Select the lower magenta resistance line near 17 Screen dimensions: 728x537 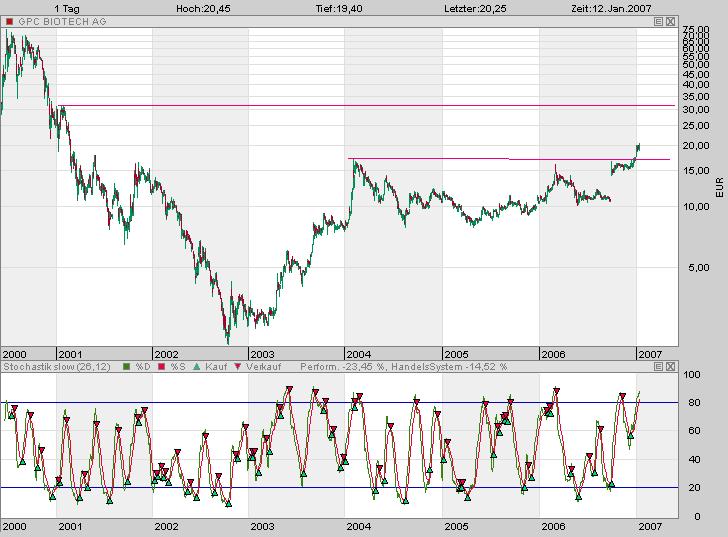[509, 159]
